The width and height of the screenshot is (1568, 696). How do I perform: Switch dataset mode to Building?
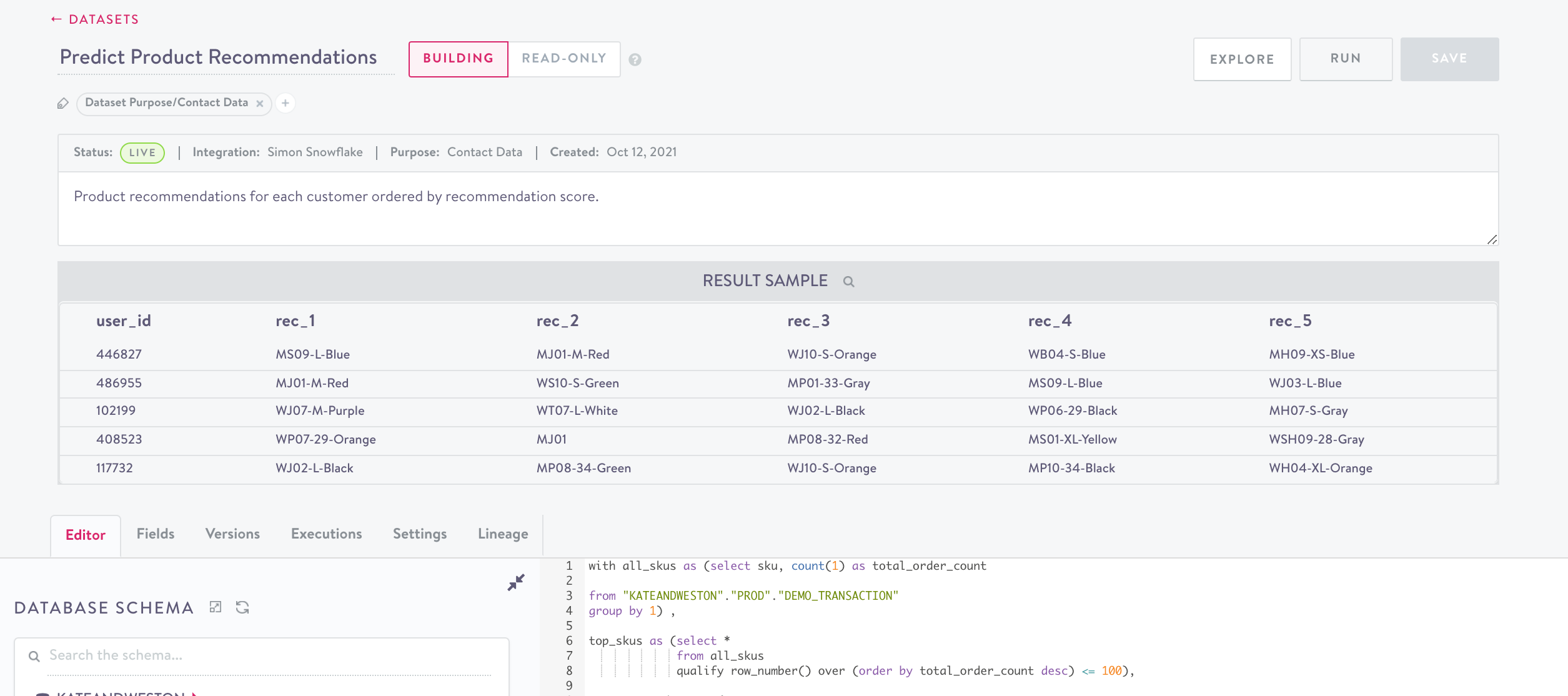[x=459, y=59]
